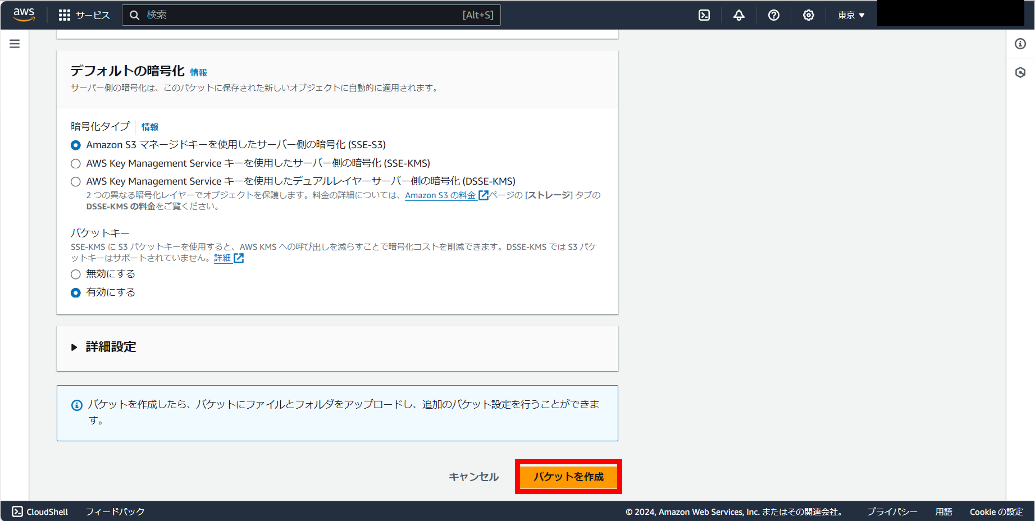Open CloudShell in the footer
Image resolution: width=1035 pixels, height=521 pixels.
click(x=41, y=512)
